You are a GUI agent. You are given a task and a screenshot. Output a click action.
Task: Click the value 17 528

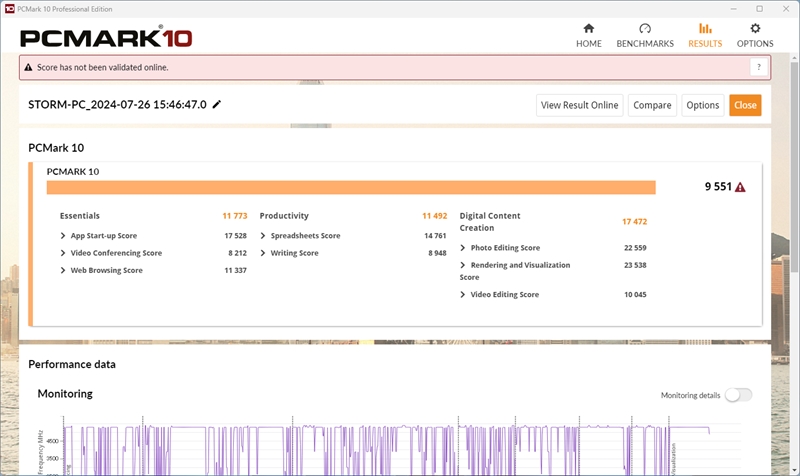(236, 236)
